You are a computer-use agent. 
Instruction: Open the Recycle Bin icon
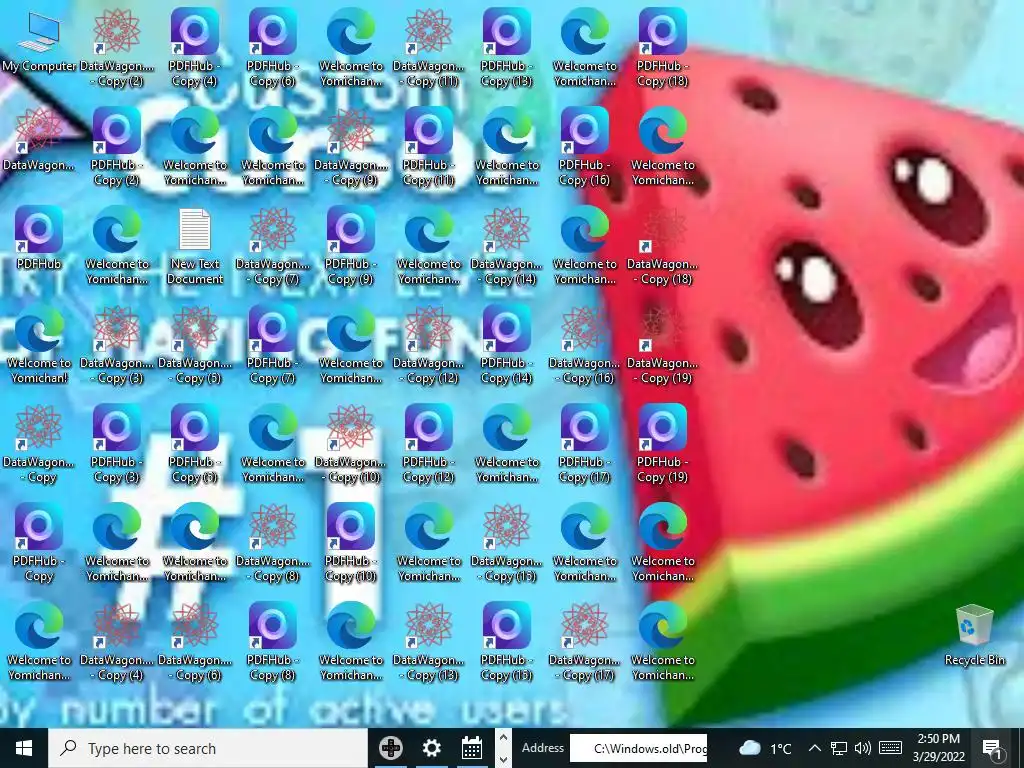[x=974, y=635]
